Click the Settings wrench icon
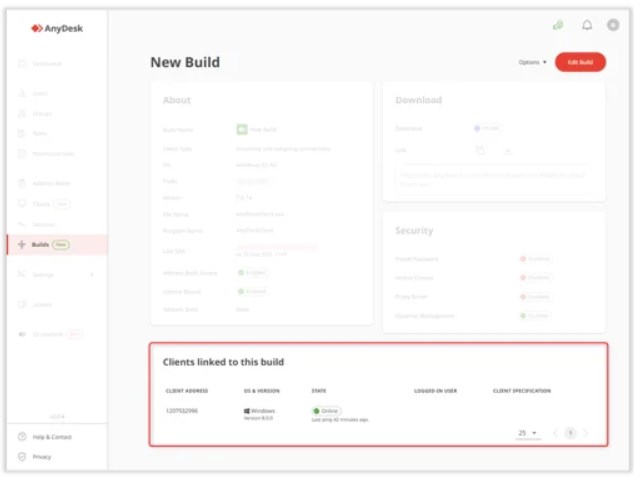The height and width of the screenshot is (477, 634). coord(22,274)
